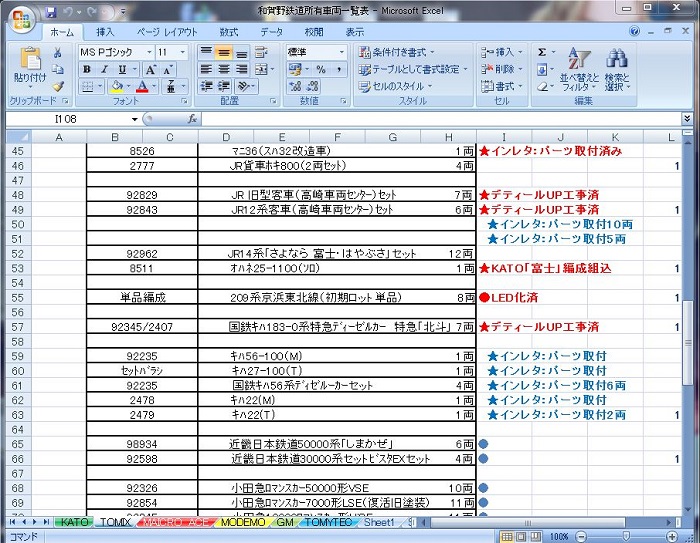Switch to 数式 ribbon tab
The width and height of the screenshot is (700, 543).
229,32
